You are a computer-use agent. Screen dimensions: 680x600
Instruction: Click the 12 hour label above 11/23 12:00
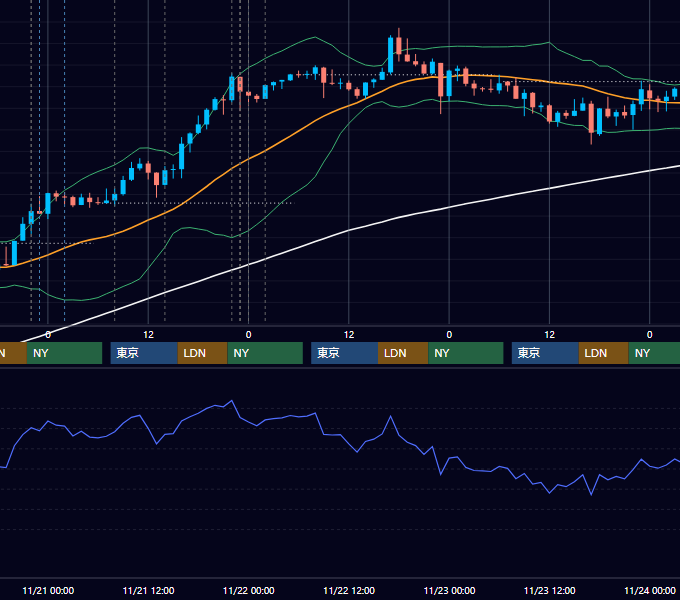pyautogui.click(x=549, y=335)
